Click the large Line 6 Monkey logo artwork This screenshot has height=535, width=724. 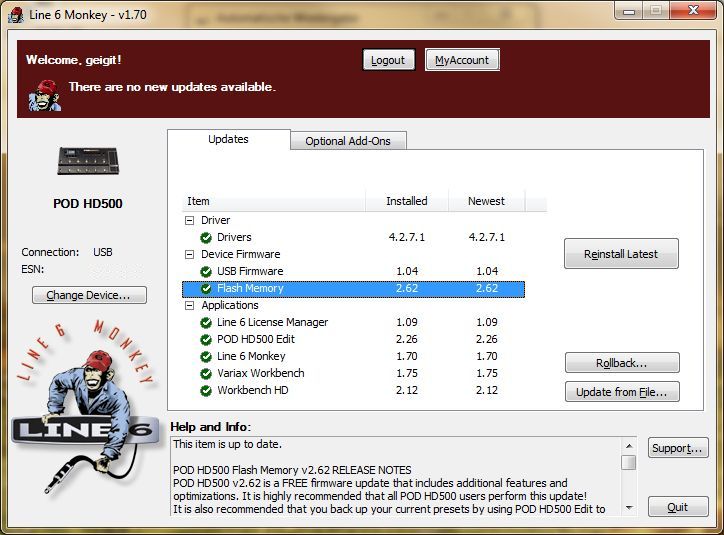point(85,406)
